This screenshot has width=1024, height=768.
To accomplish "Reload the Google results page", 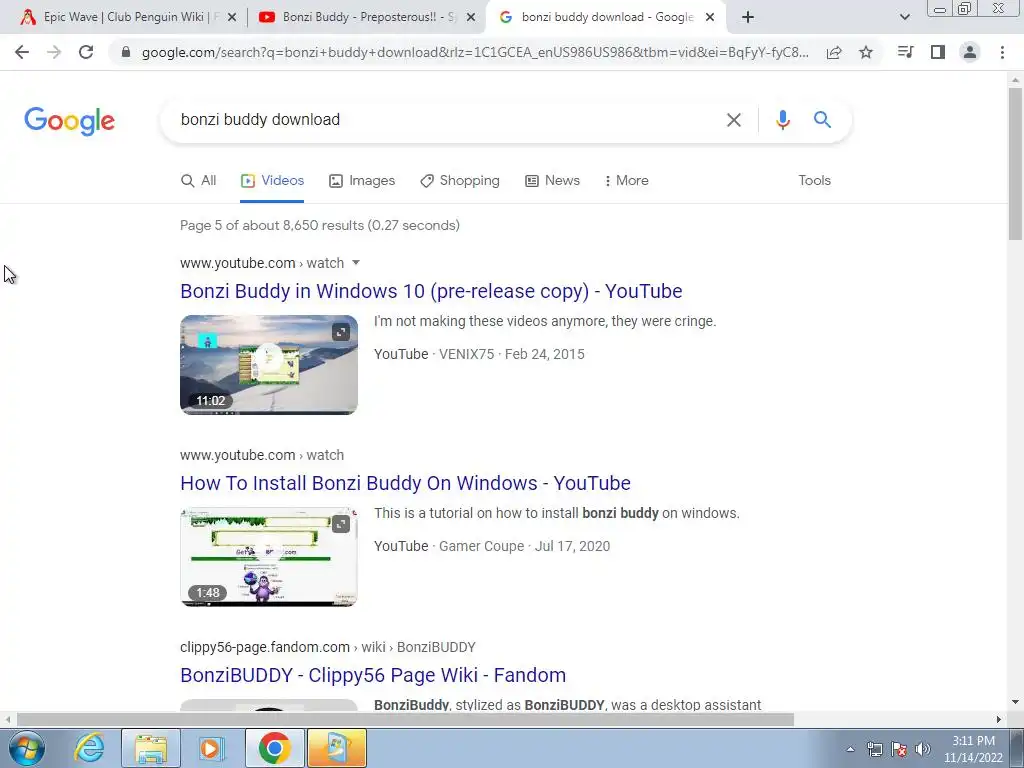I will [x=86, y=52].
